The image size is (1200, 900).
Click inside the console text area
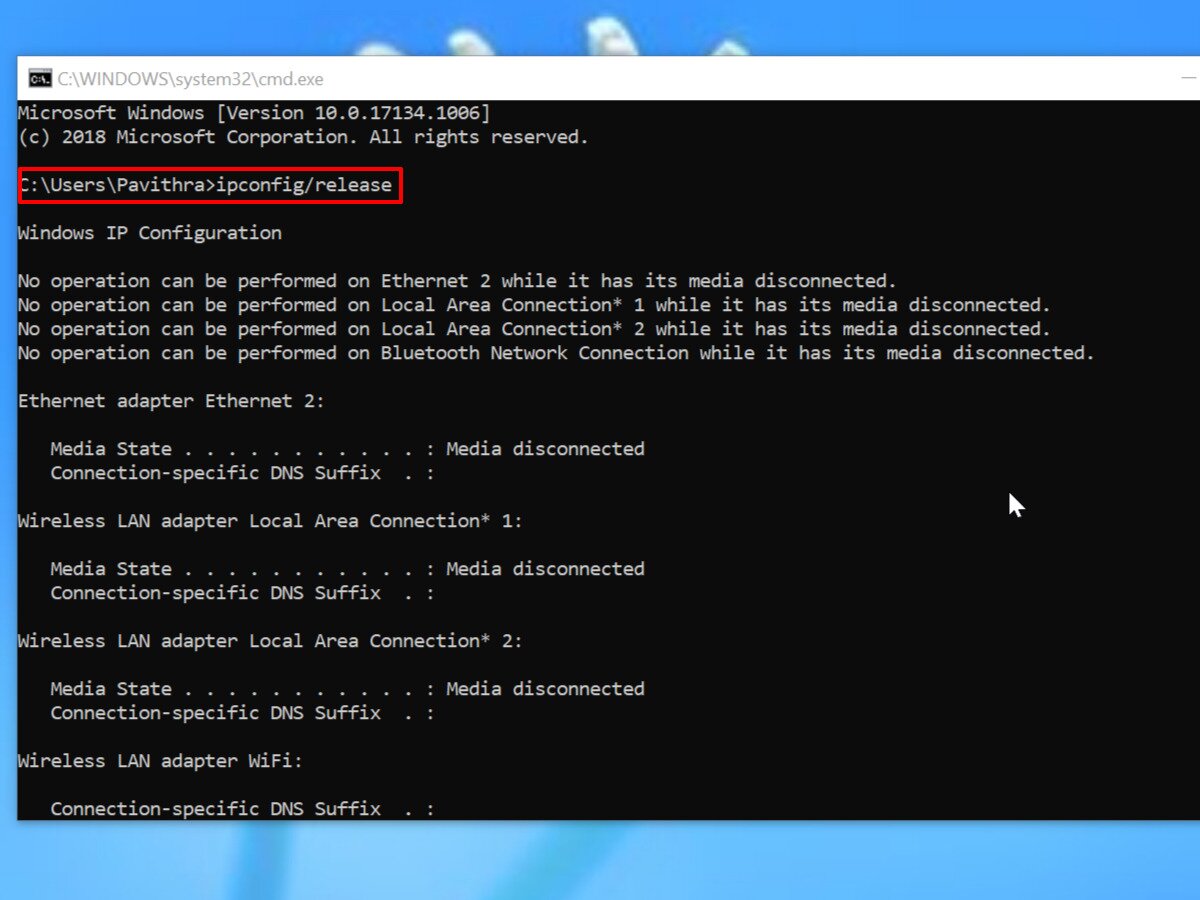point(800,600)
